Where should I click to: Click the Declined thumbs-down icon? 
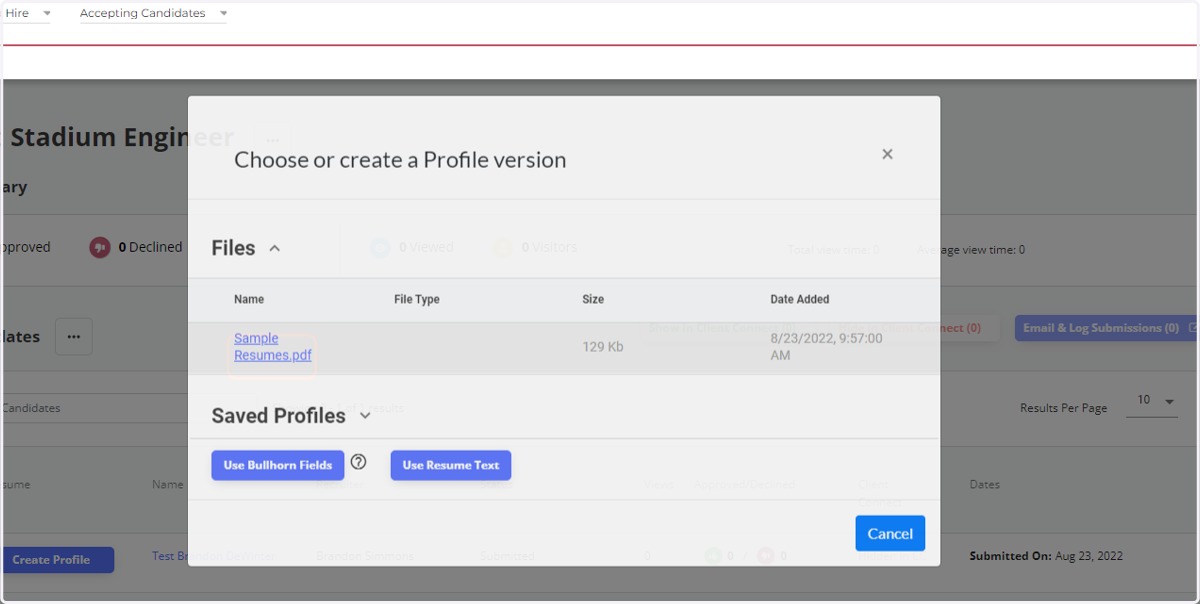pos(99,247)
